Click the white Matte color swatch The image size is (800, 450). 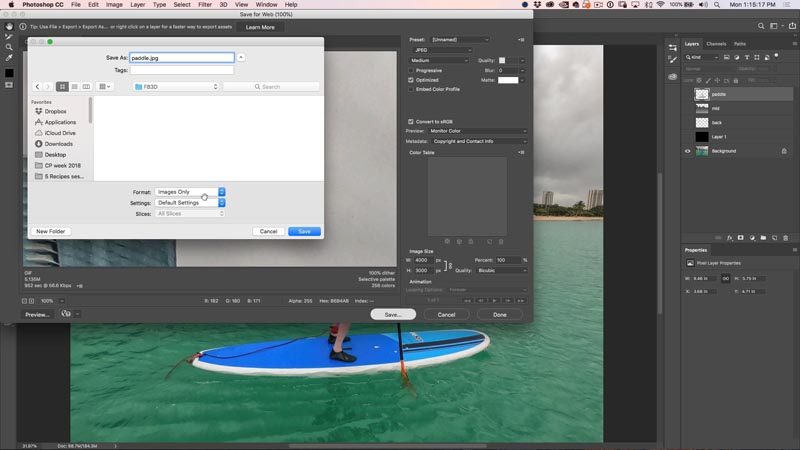tap(508, 80)
